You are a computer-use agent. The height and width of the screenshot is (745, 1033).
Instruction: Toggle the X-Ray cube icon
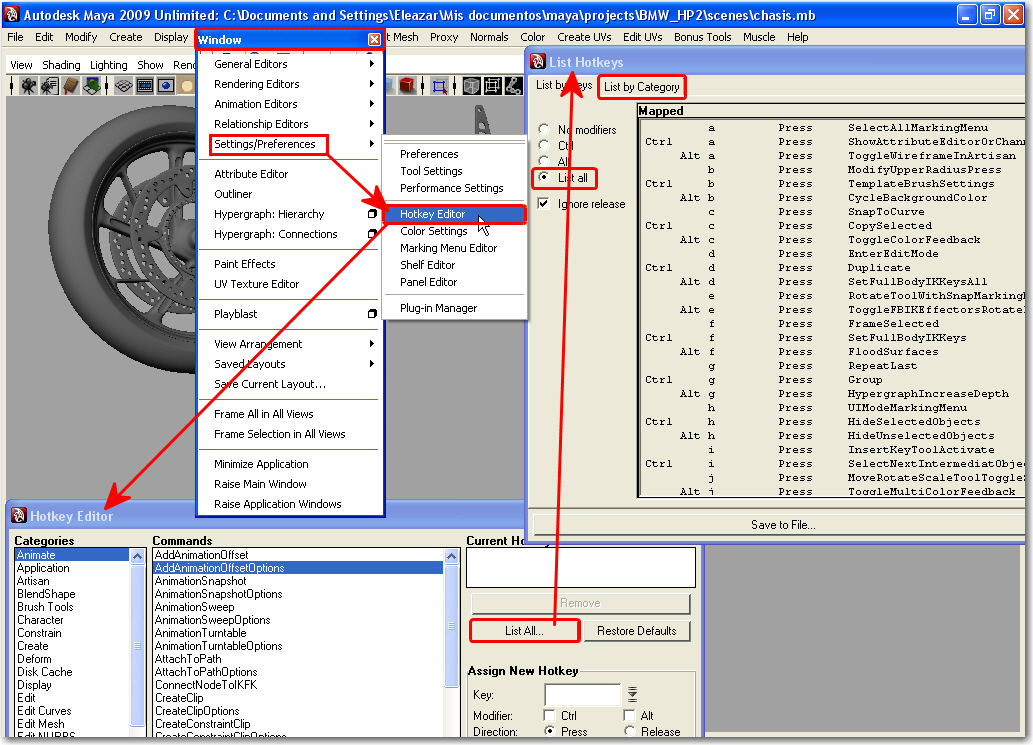[x=471, y=86]
